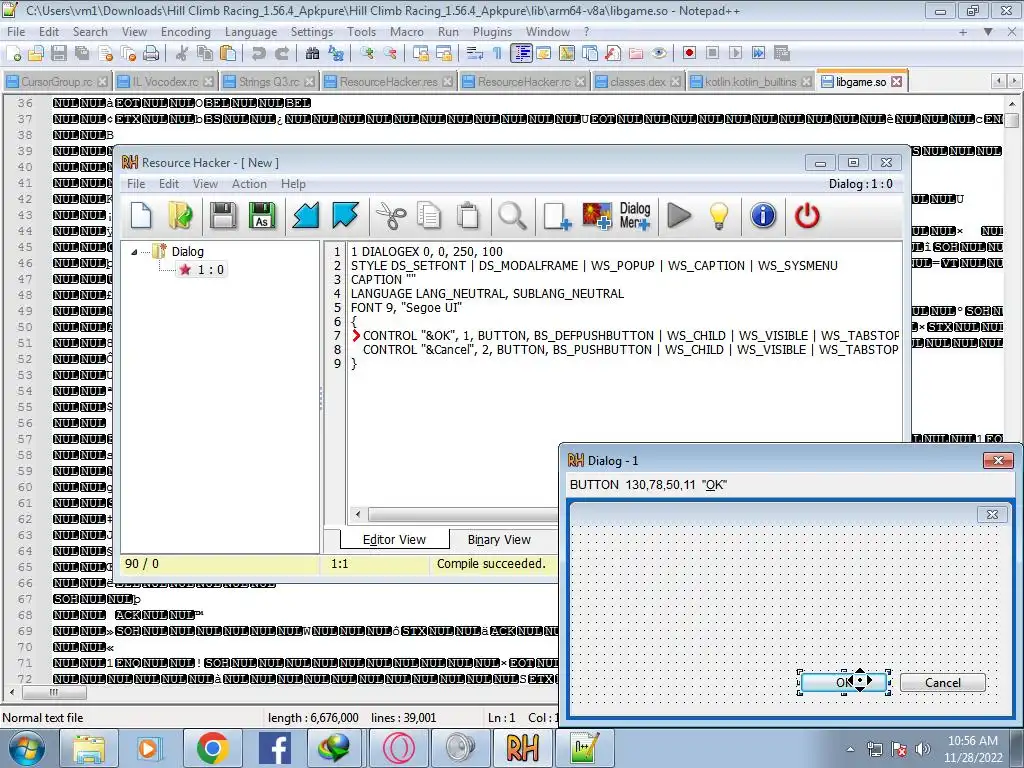This screenshot has width=1024, height=768.
Task: Toggle the Word Wrap icon in Notepad++
Action: coord(475,54)
